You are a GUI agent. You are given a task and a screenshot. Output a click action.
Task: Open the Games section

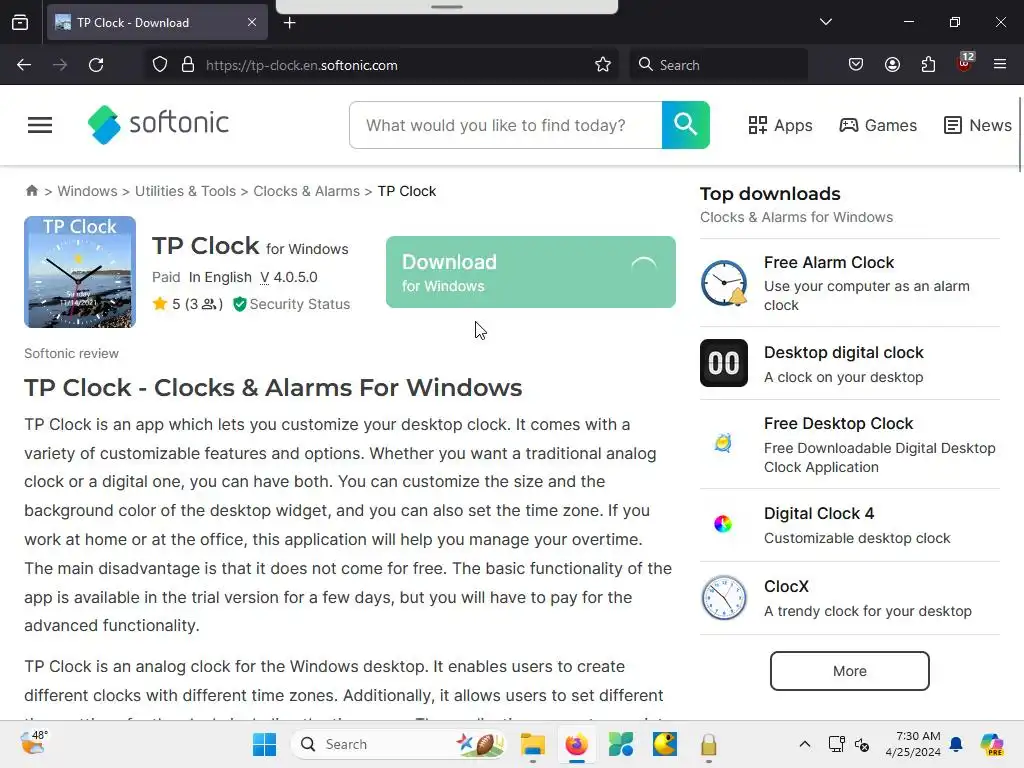878,125
